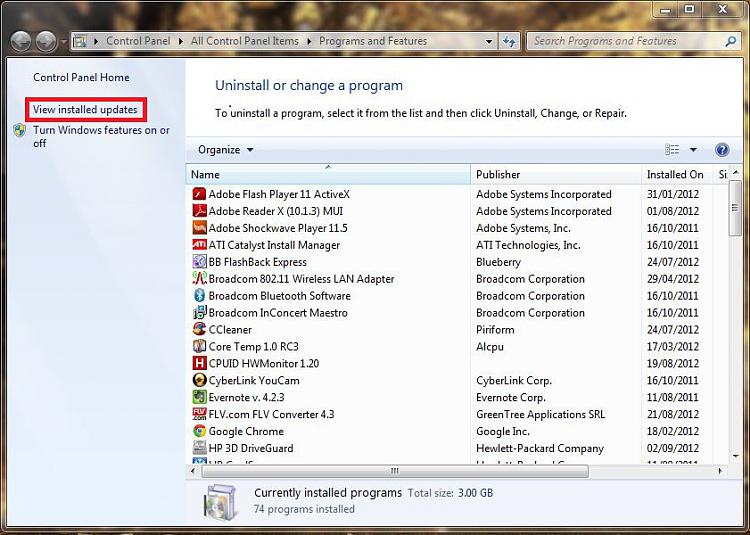Image resolution: width=750 pixels, height=535 pixels.
Task: Select CCleaner program name
Action: (x=230, y=330)
